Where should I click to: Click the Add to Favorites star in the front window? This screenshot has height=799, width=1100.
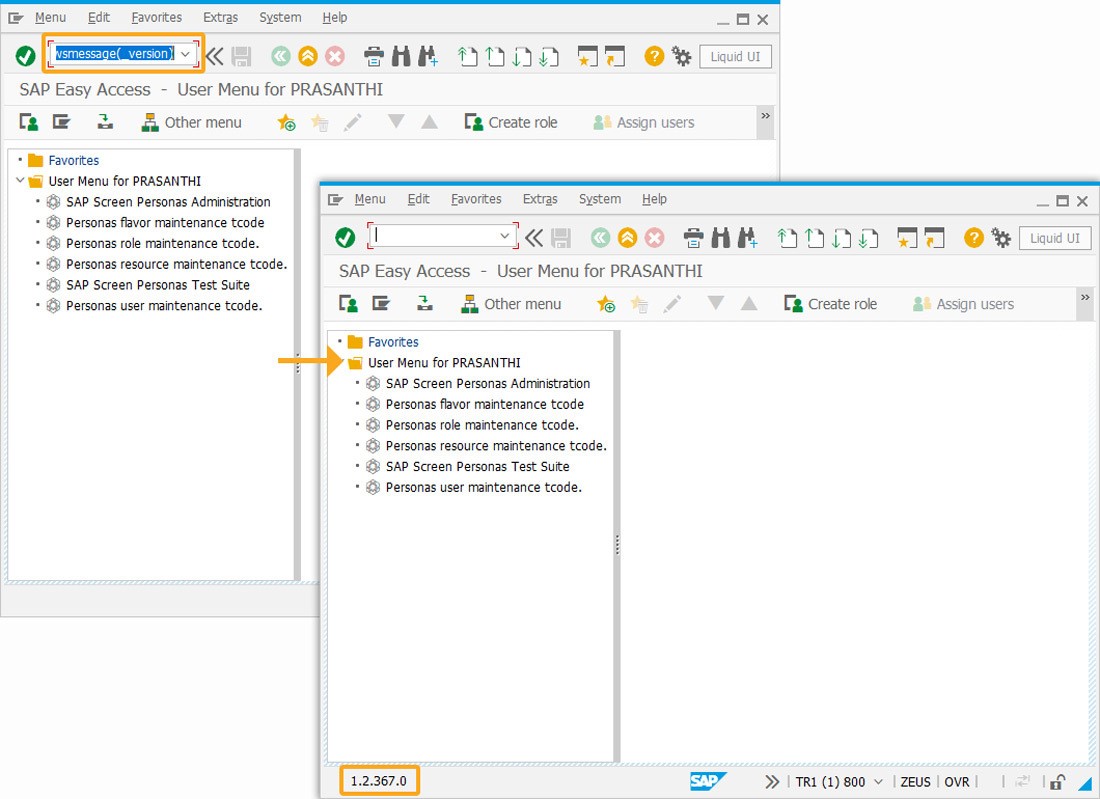[605, 304]
